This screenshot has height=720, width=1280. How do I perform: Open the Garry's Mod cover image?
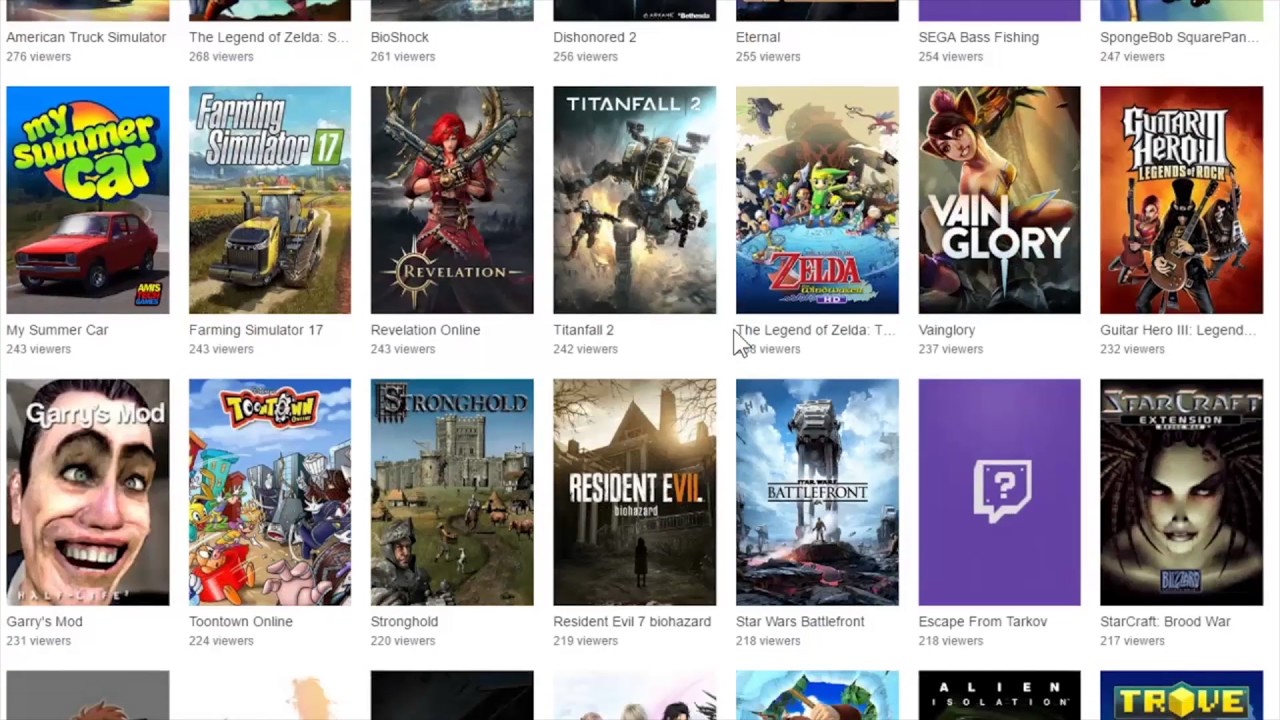pos(88,492)
